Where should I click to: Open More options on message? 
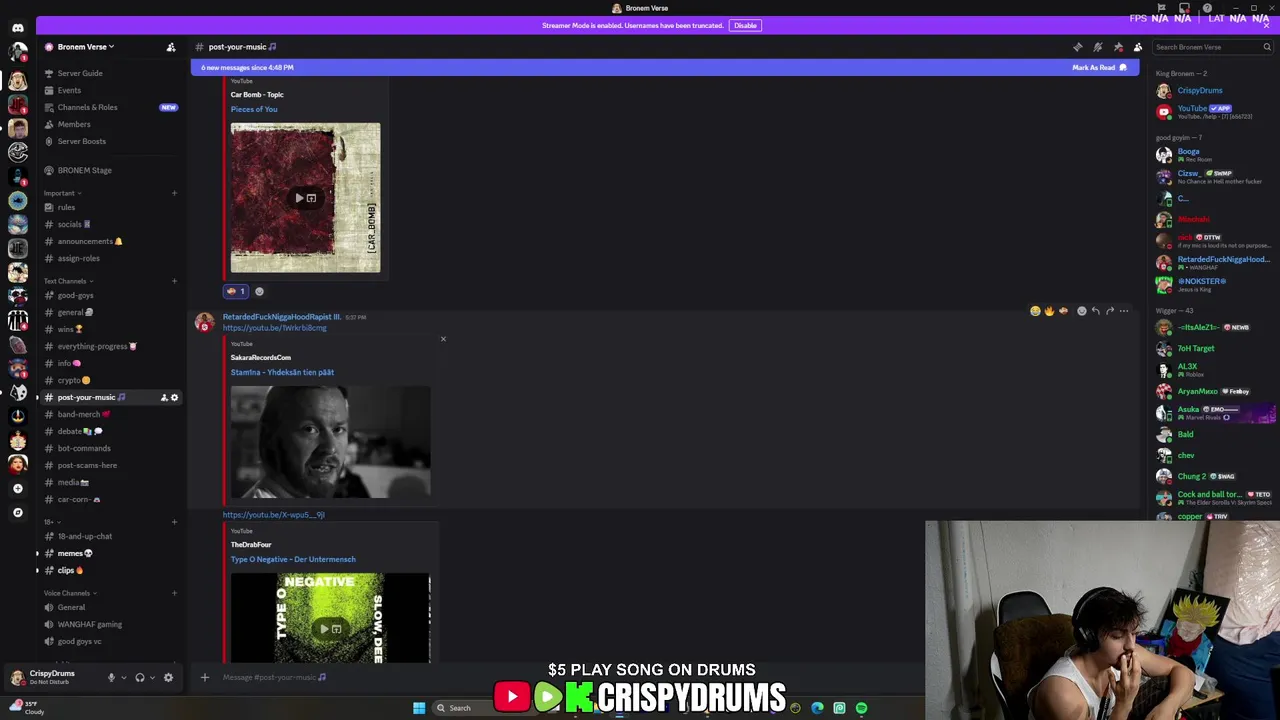[1124, 311]
